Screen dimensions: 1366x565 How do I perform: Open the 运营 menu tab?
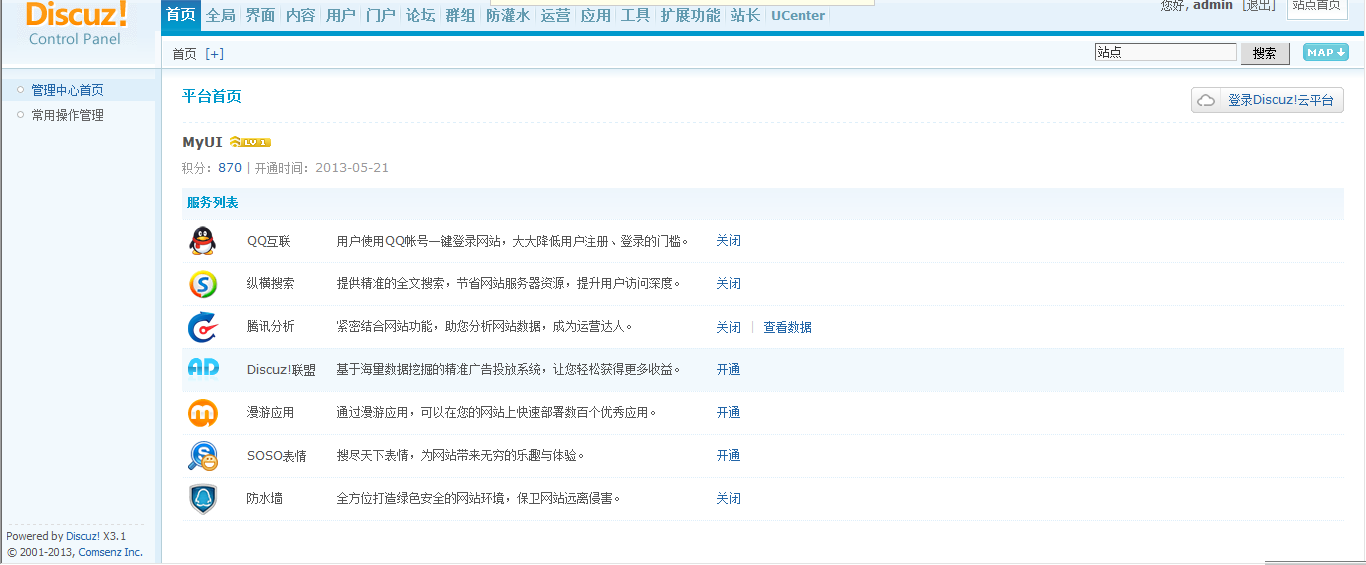(x=555, y=15)
